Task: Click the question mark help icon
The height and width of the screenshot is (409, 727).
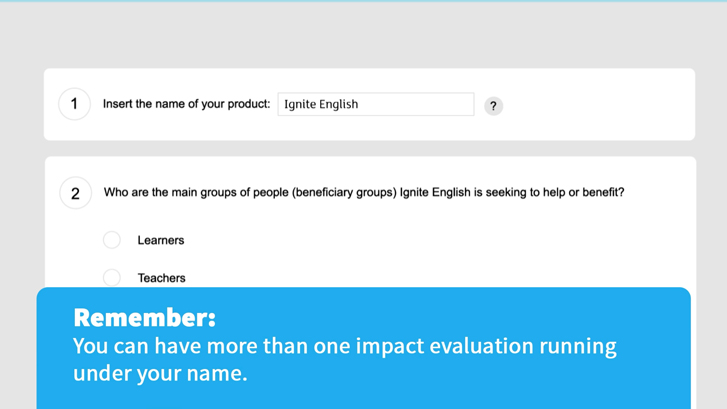Action: point(493,106)
